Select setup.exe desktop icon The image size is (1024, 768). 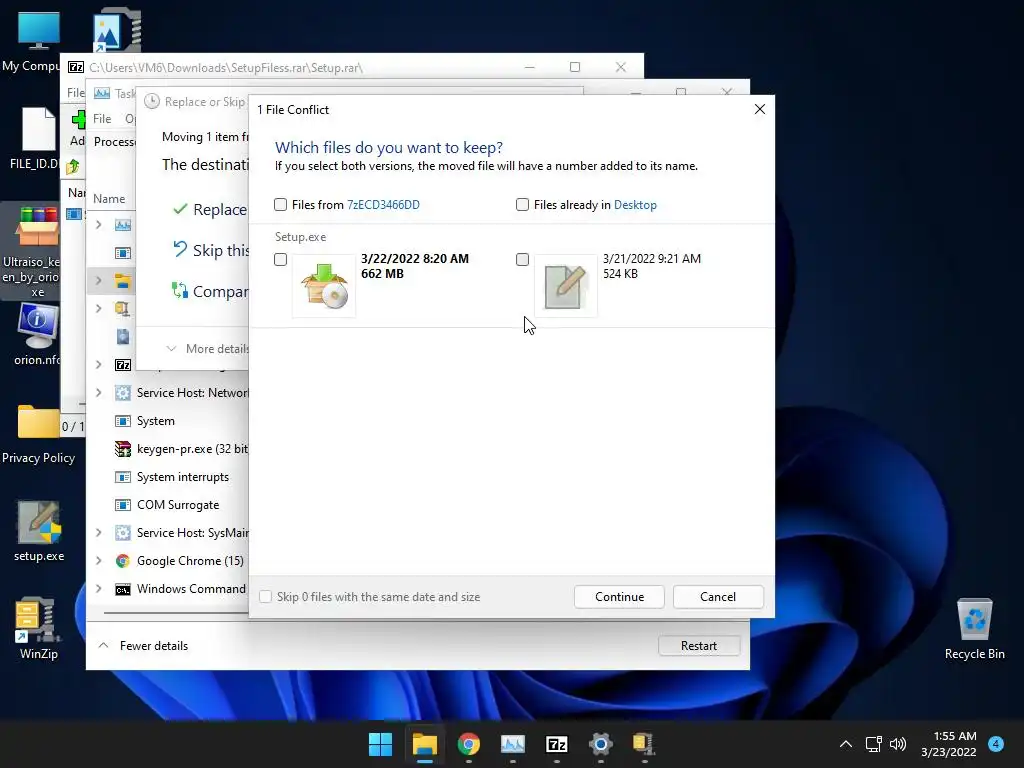39,522
